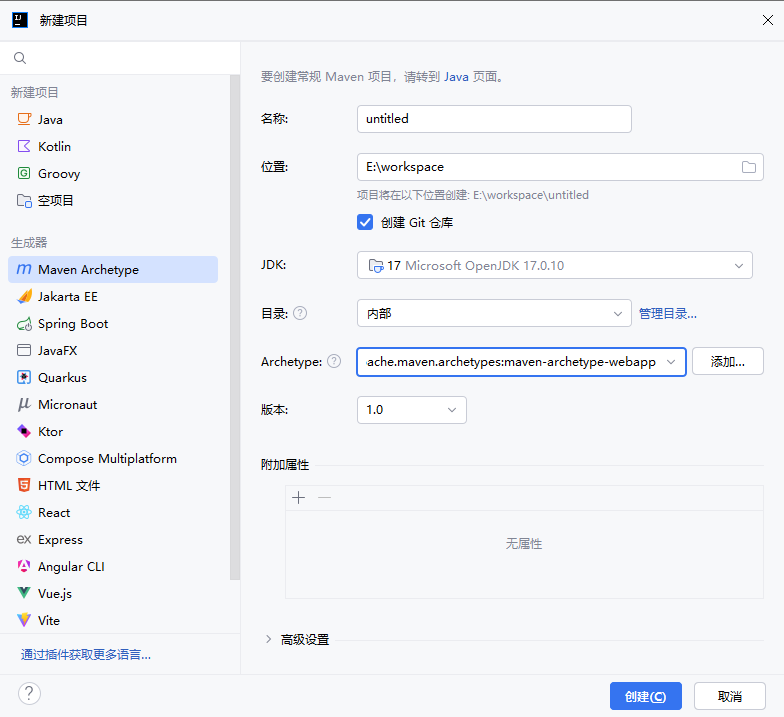Select the Quarkus generator icon
Image resolution: width=784 pixels, height=717 pixels.
pyautogui.click(x=24, y=378)
